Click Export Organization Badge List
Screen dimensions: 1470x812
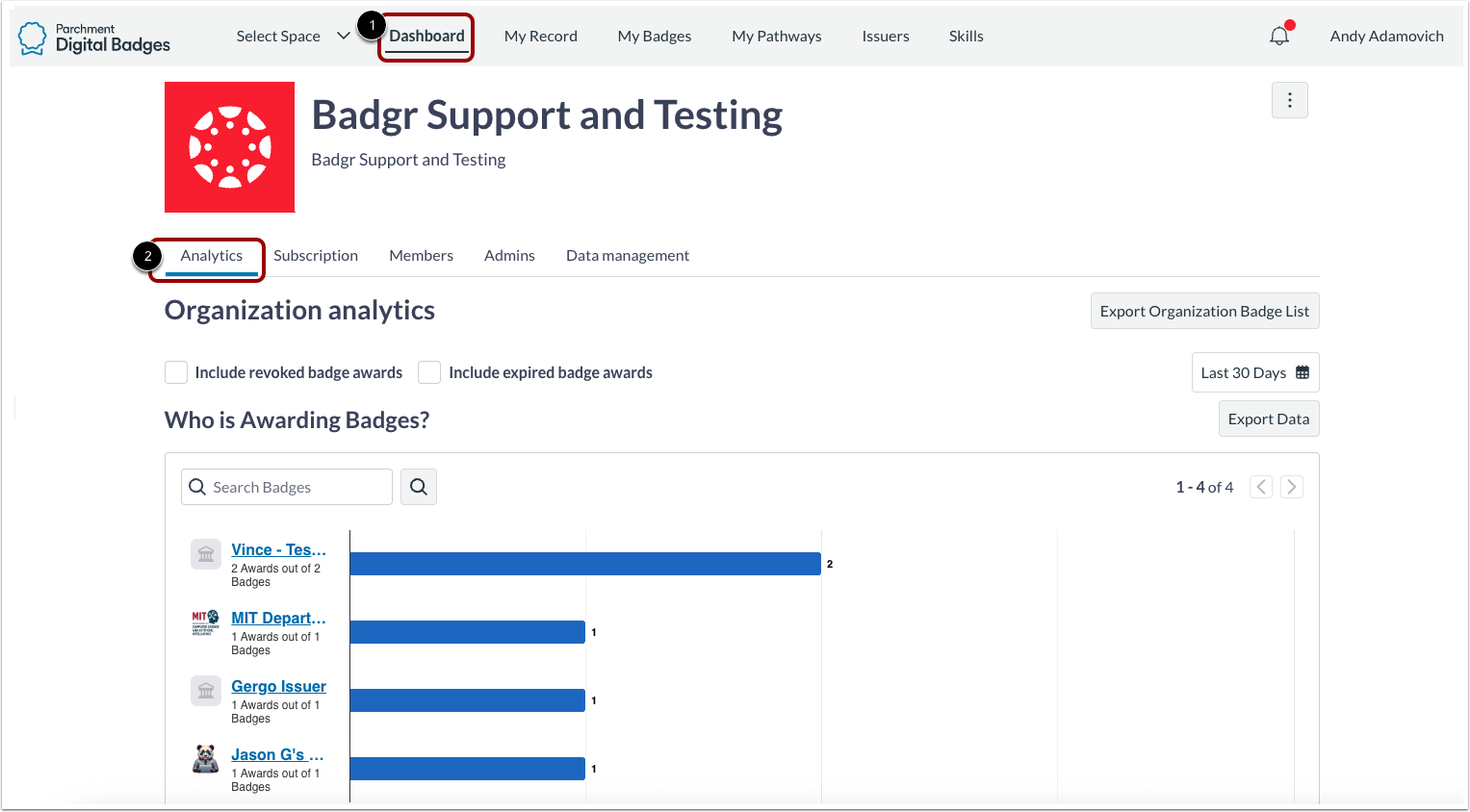coord(1204,311)
